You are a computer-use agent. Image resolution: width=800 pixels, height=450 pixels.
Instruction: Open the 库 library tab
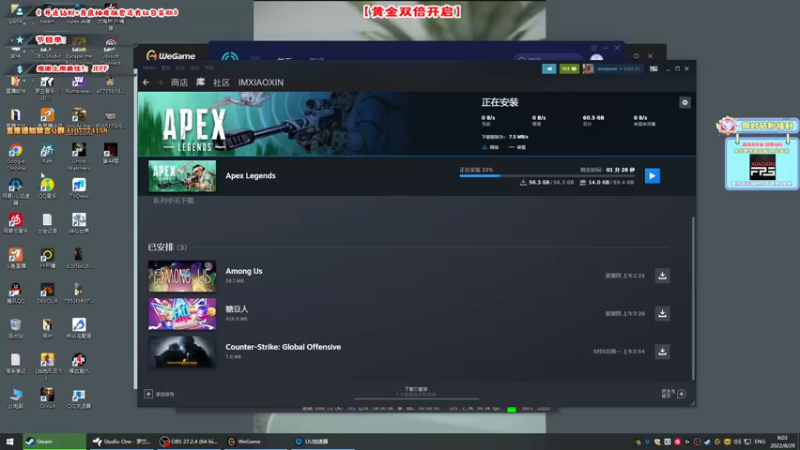coord(201,82)
